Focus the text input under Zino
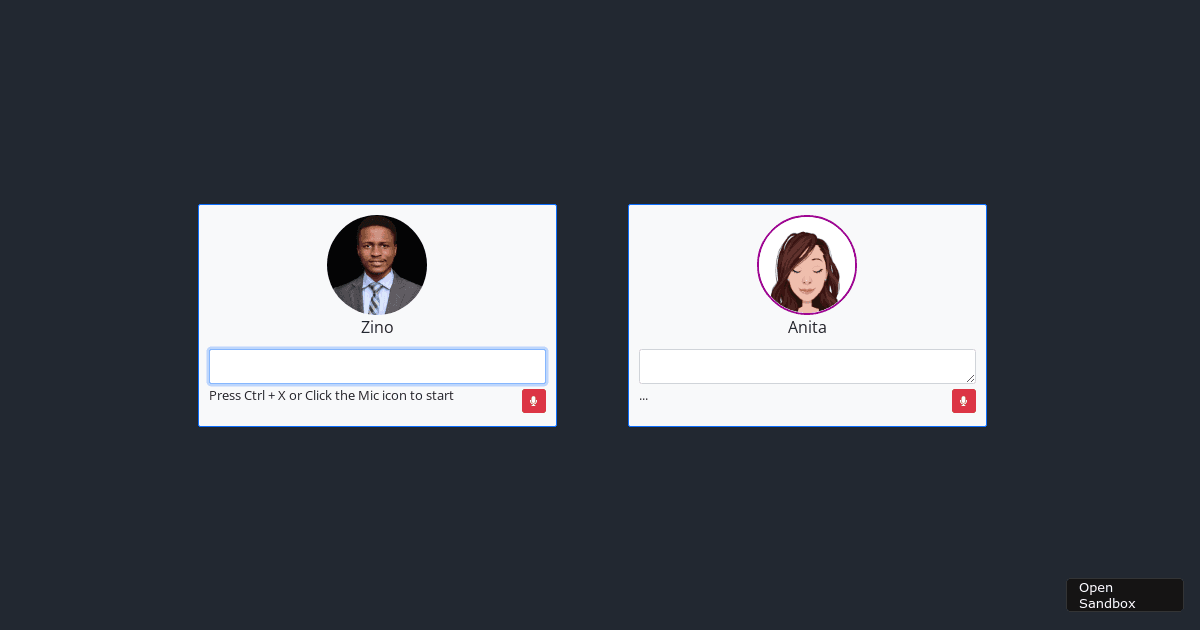The image size is (1200, 630). 377,366
